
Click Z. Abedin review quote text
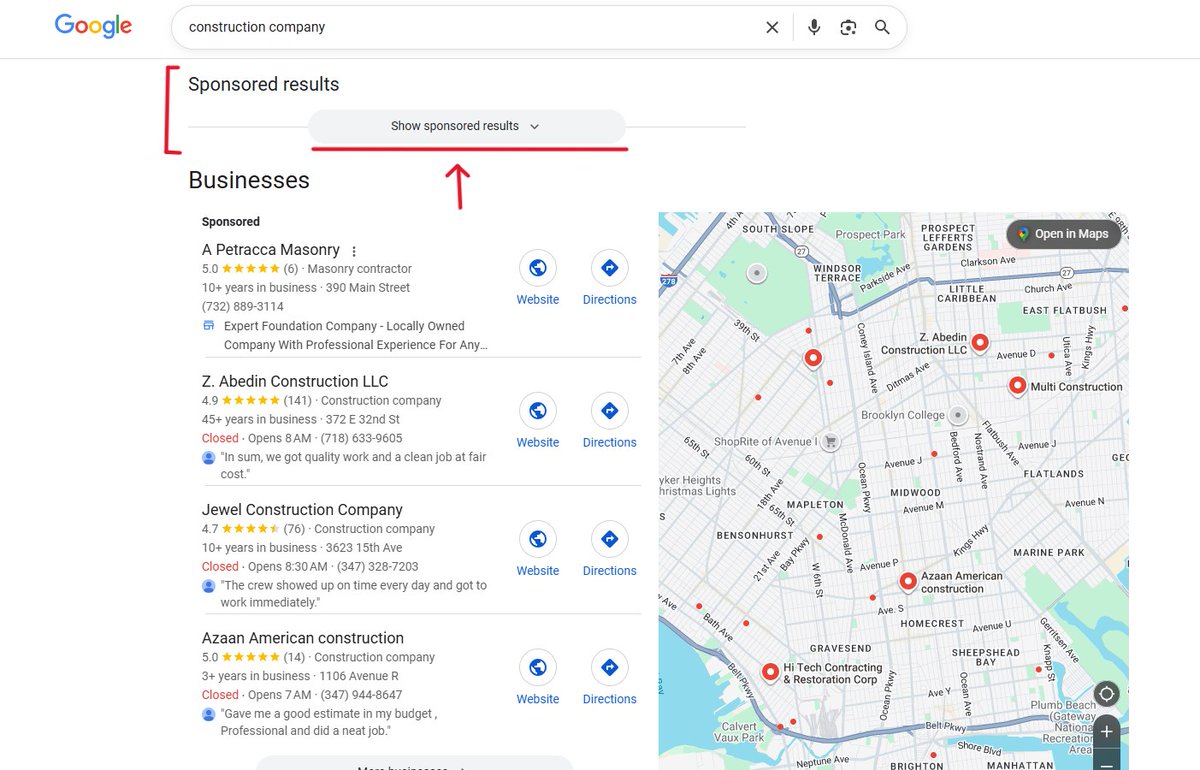coord(354,465)
